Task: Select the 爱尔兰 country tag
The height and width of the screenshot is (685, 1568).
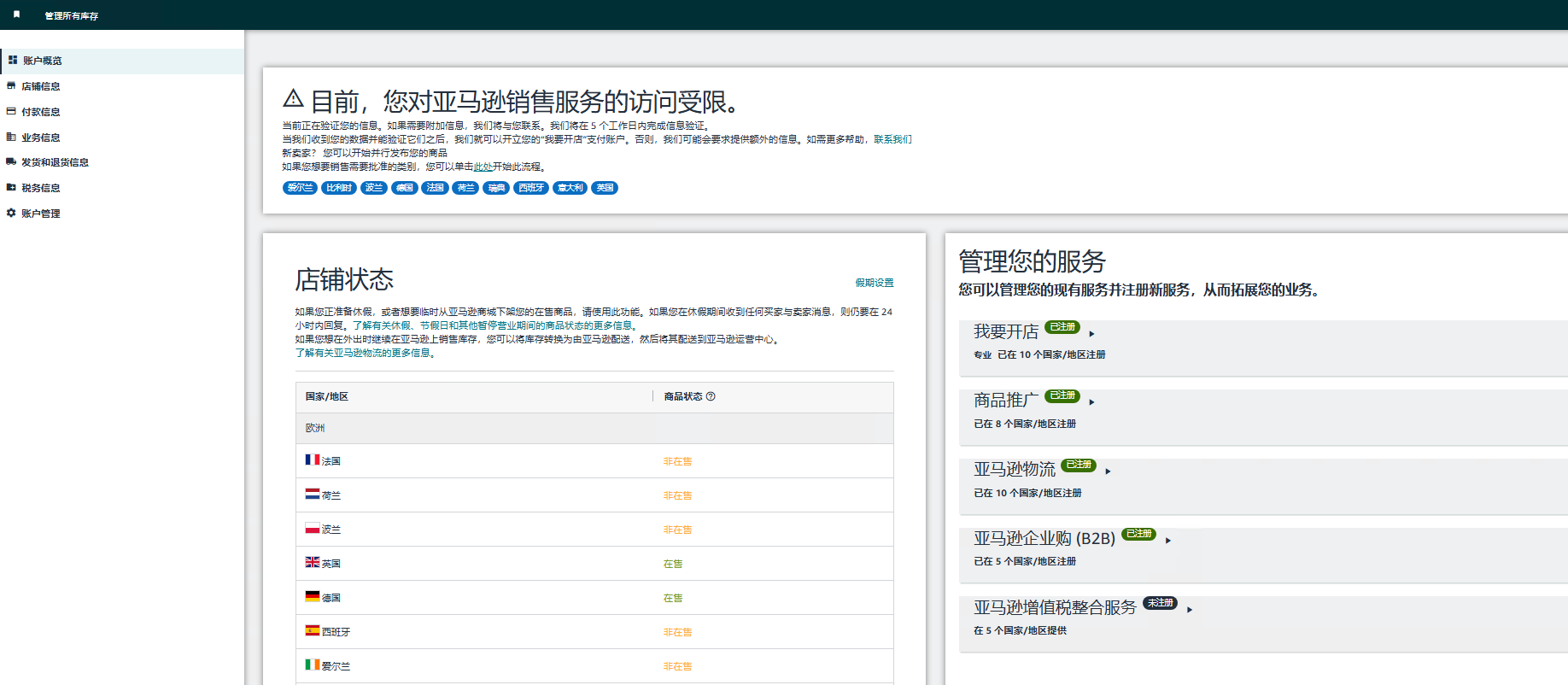Action: [300, 188]
